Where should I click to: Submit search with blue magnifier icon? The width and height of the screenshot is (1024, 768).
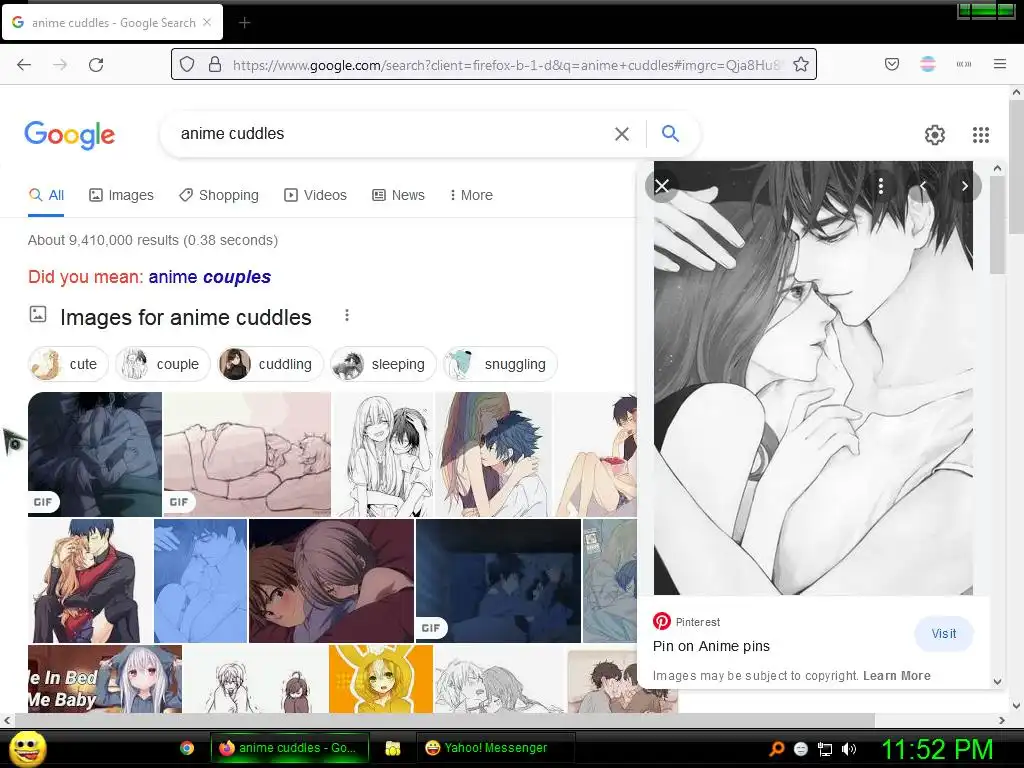coord(670,133)
